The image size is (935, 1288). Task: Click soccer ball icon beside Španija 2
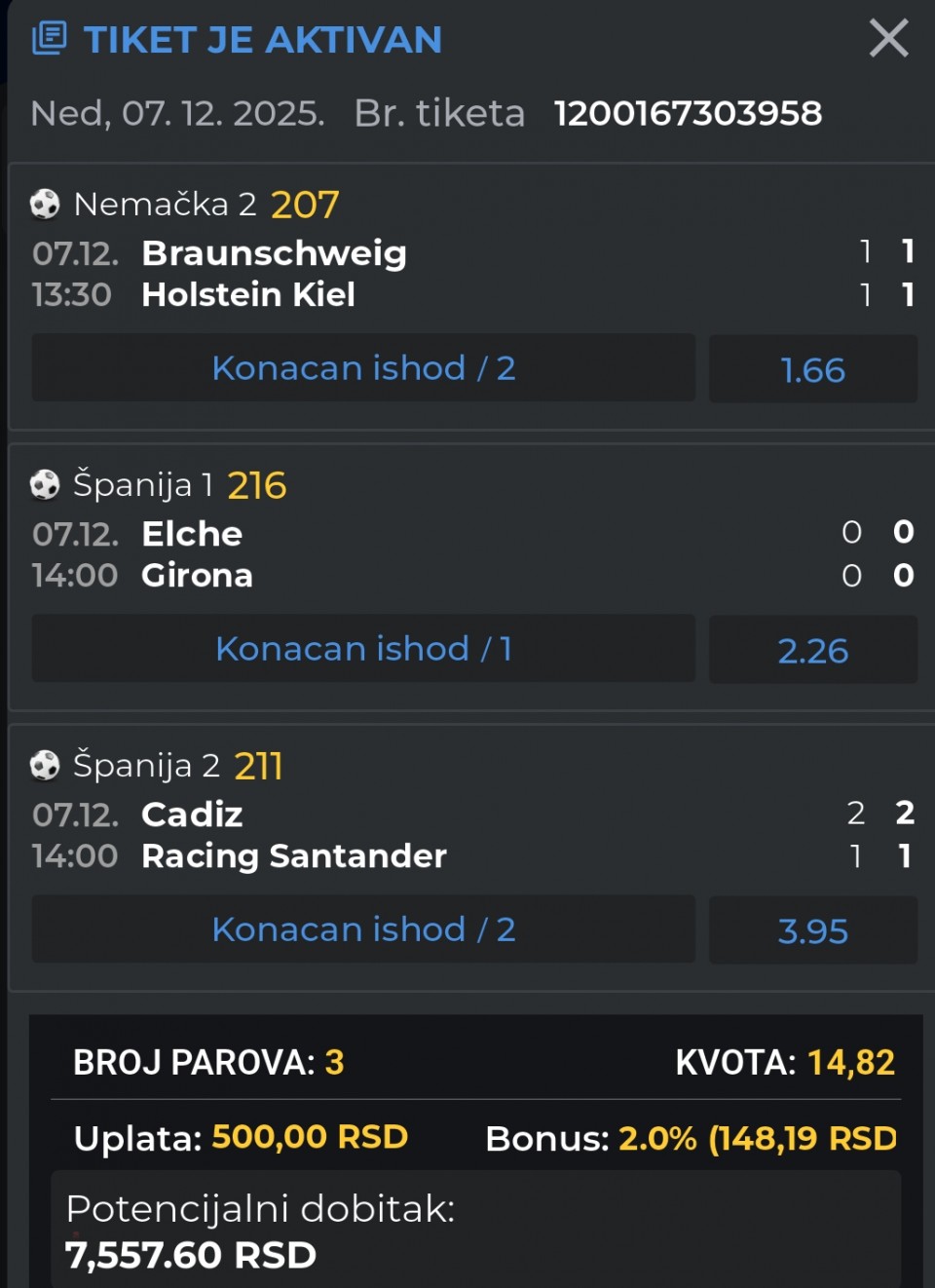pyautogui.click(x=45, y=765)
